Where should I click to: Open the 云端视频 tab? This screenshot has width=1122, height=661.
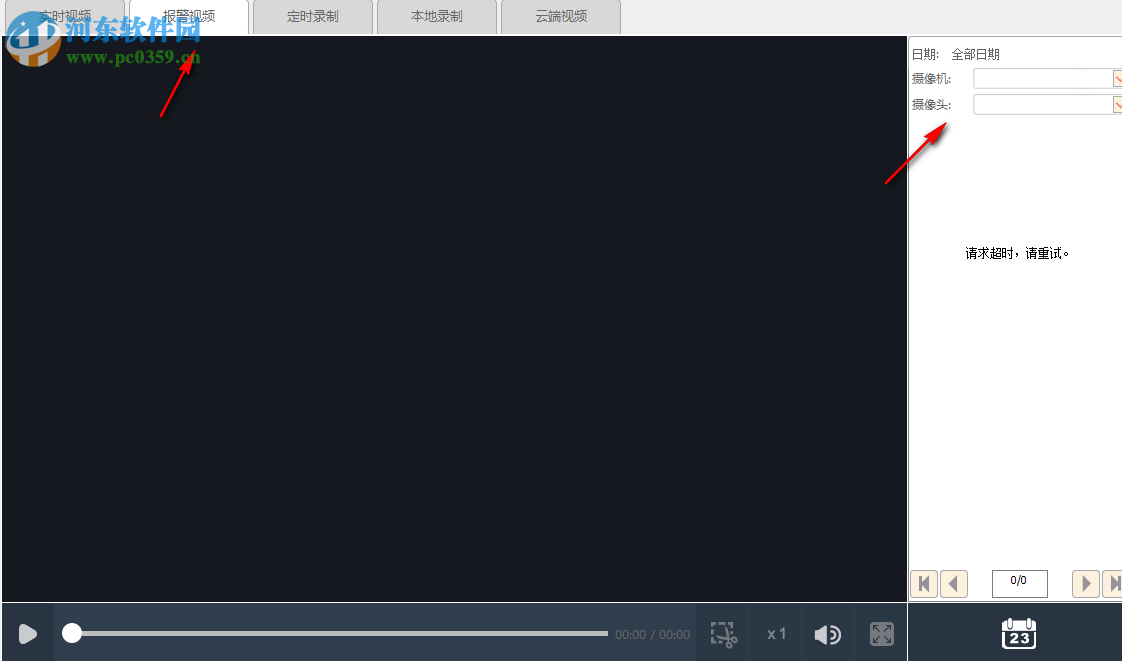560,16
